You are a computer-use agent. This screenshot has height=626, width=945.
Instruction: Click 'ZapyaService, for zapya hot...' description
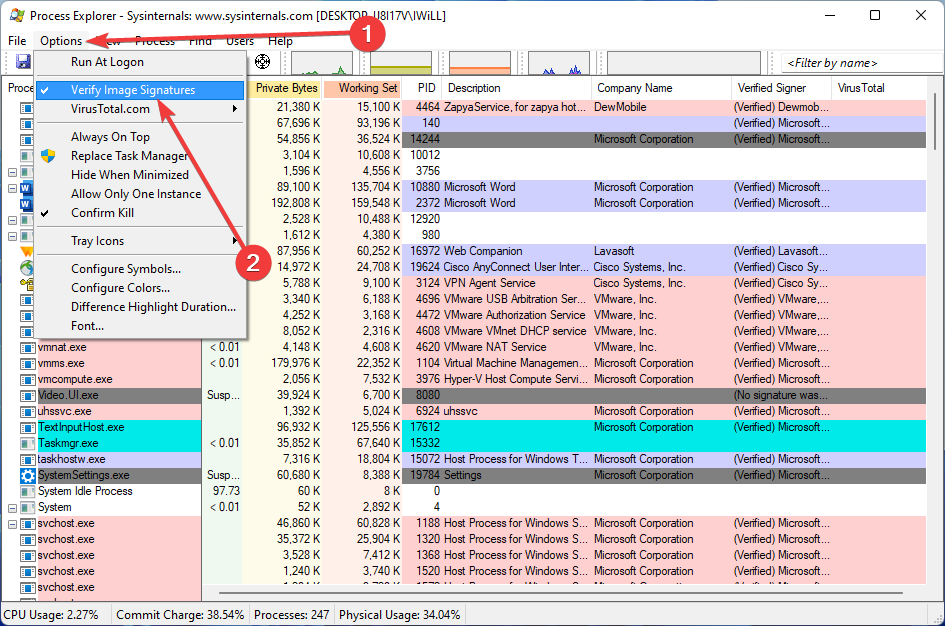point(515,107)
